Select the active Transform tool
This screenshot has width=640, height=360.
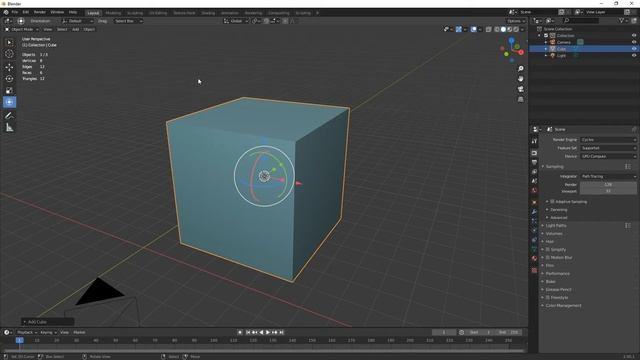[9, 102]
